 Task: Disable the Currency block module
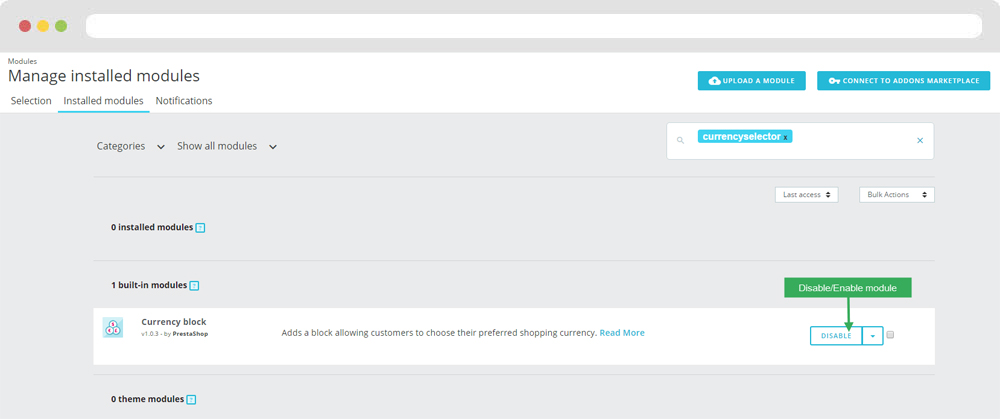[836, 336]
